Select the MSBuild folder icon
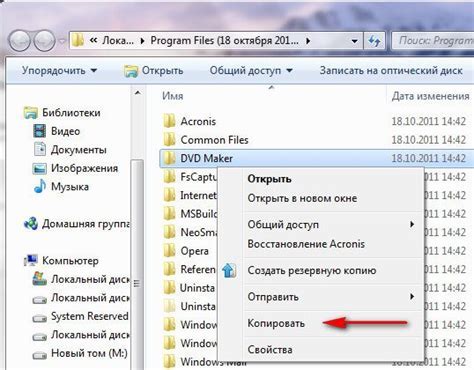 (169, 214)
